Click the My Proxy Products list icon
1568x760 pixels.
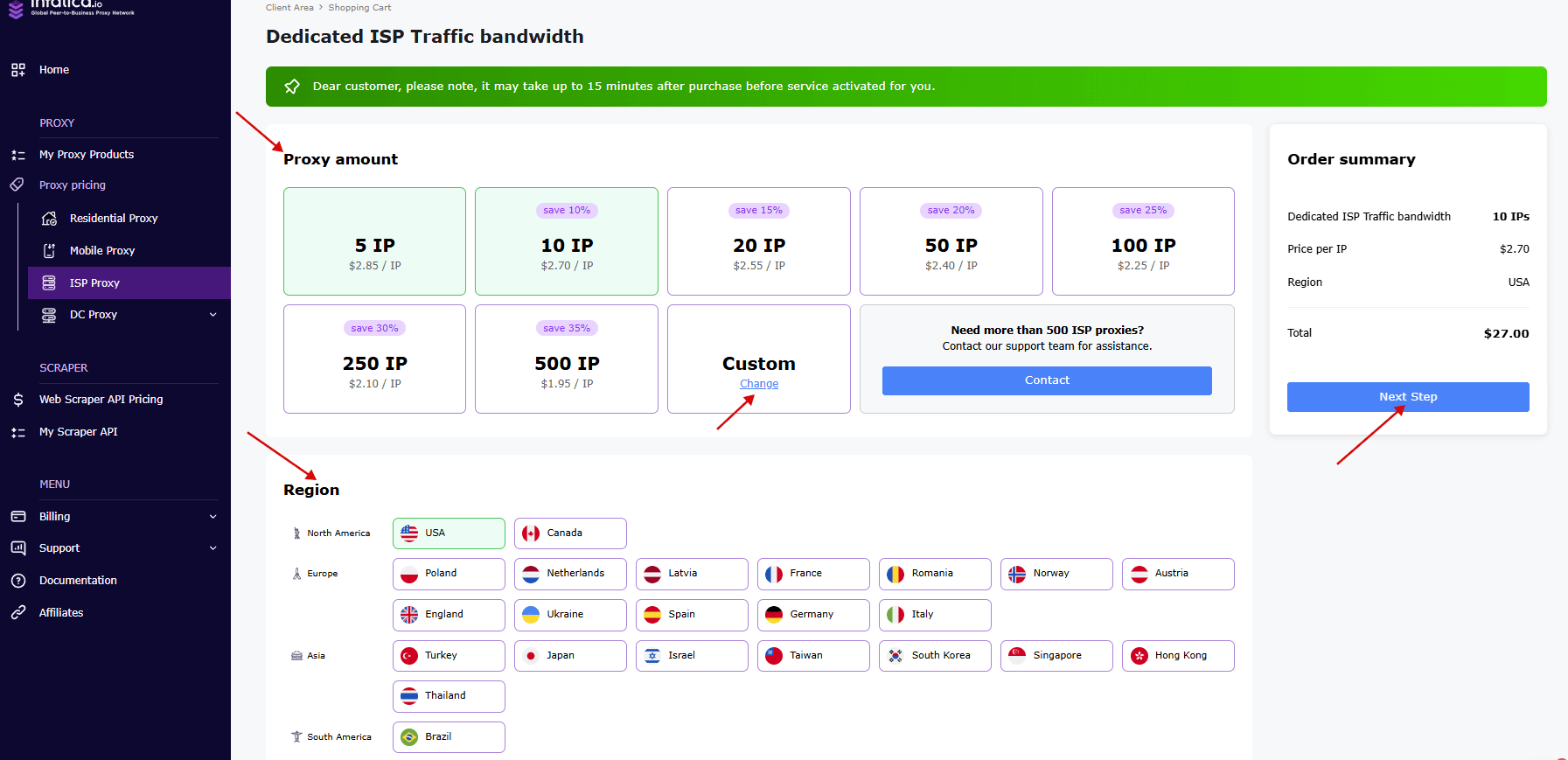coord(17,155)
